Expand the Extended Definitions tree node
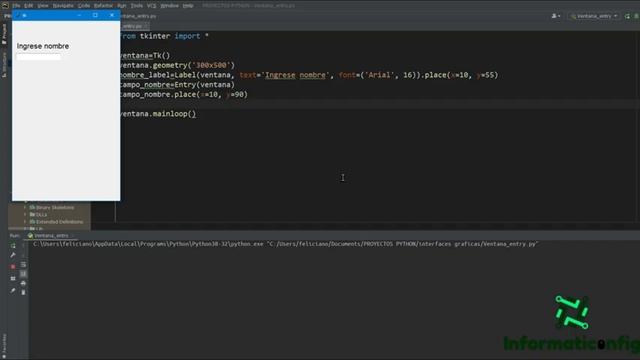The image size is (640, 360). point(25,222)
